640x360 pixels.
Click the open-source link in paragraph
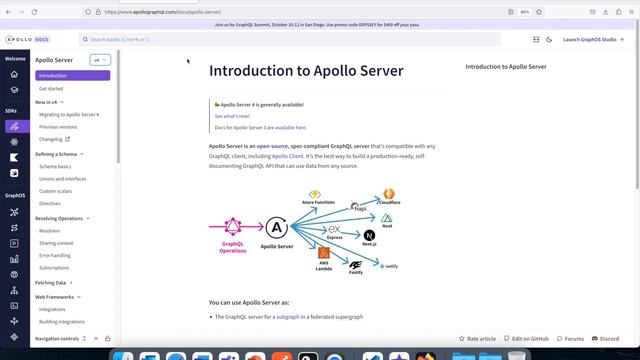pyautogui.click(x=272, y=146)
